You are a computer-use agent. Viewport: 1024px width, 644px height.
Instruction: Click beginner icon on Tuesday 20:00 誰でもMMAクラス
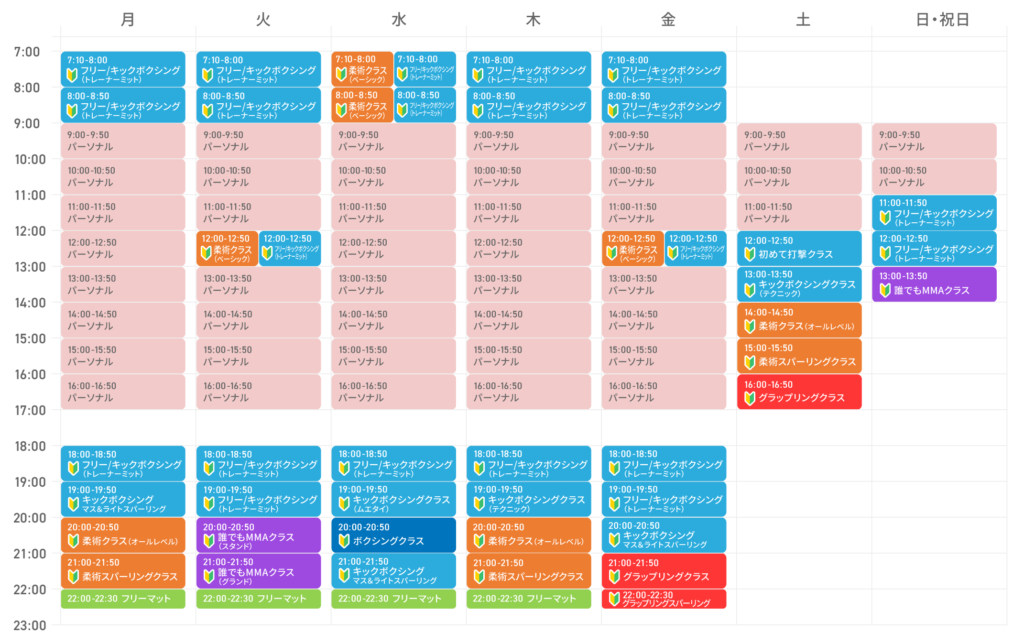click(208, 541)
